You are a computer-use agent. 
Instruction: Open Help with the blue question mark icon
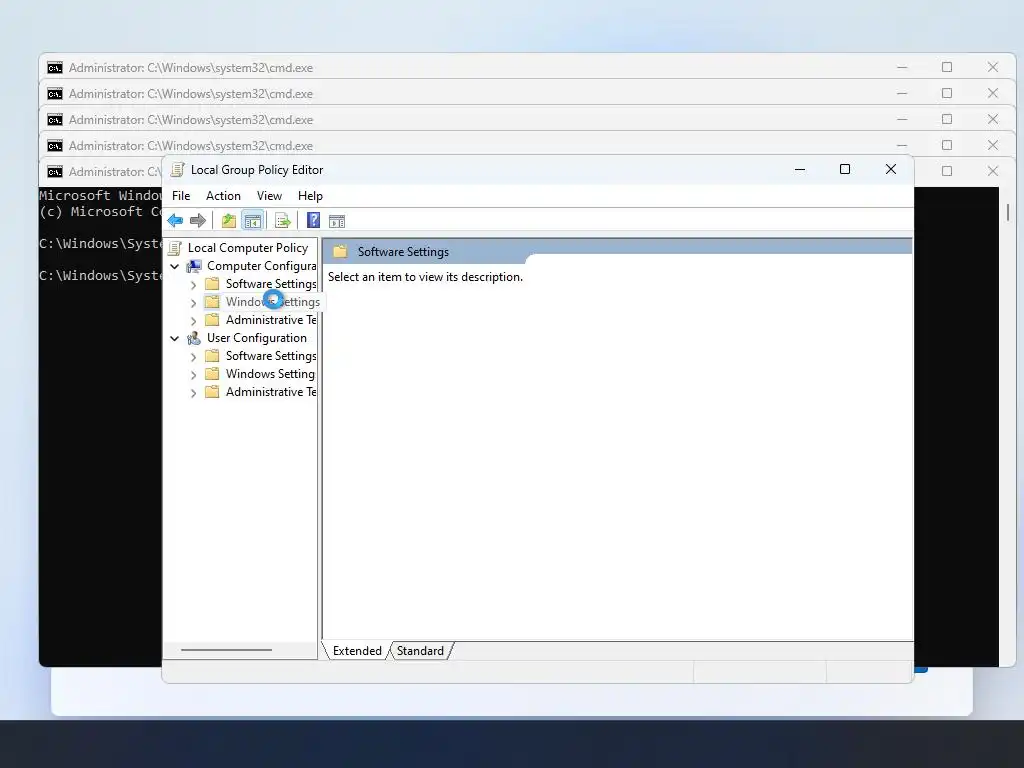[x=313, y=221]
